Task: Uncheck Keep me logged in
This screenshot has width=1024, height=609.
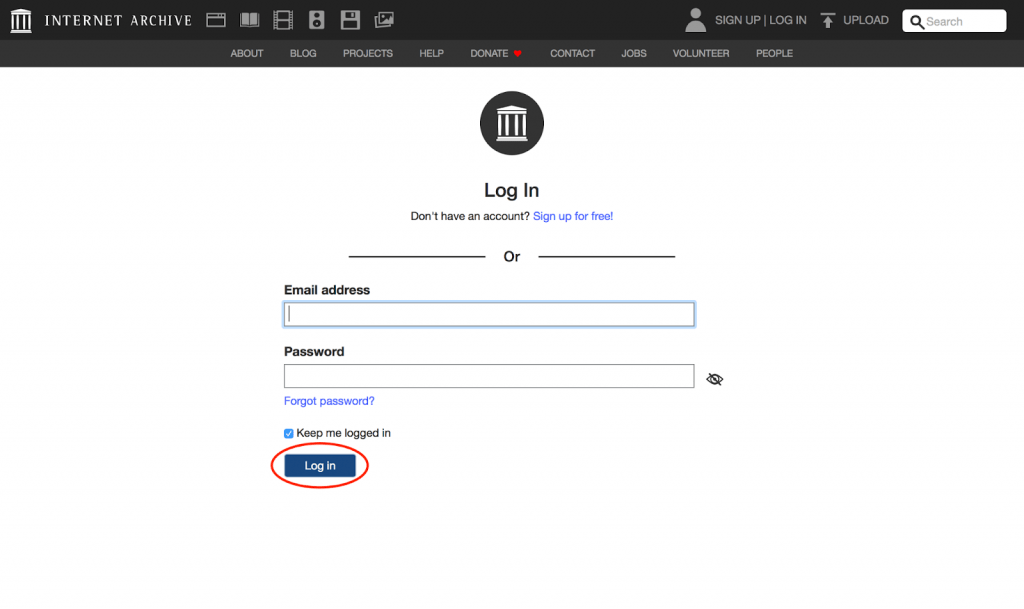Action: point(289,433)
